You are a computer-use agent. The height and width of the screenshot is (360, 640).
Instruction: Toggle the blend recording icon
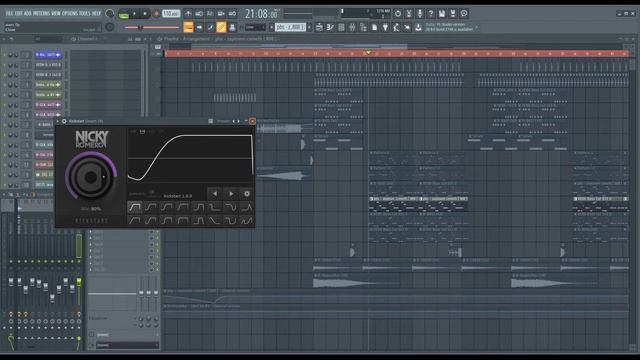point(221,13)
